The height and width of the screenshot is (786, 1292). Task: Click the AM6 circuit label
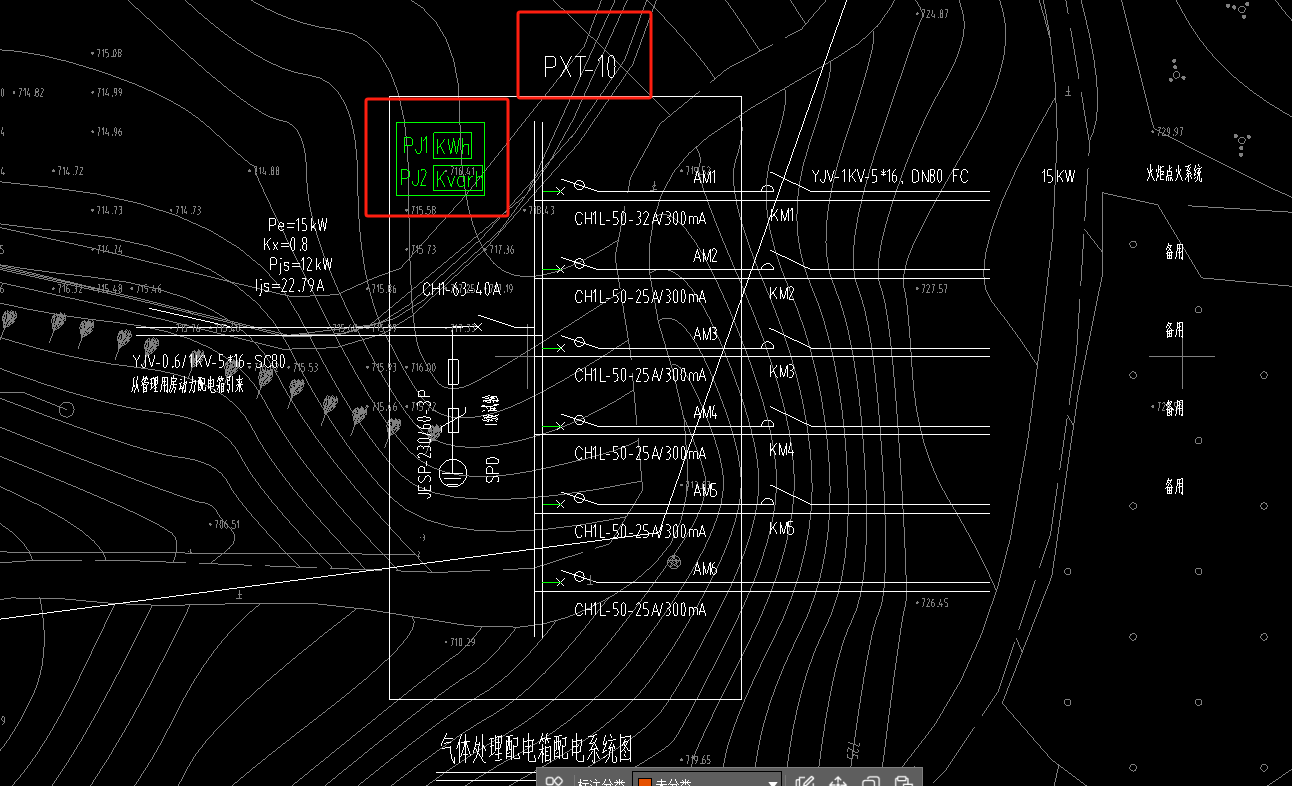(x=706, y=569)
